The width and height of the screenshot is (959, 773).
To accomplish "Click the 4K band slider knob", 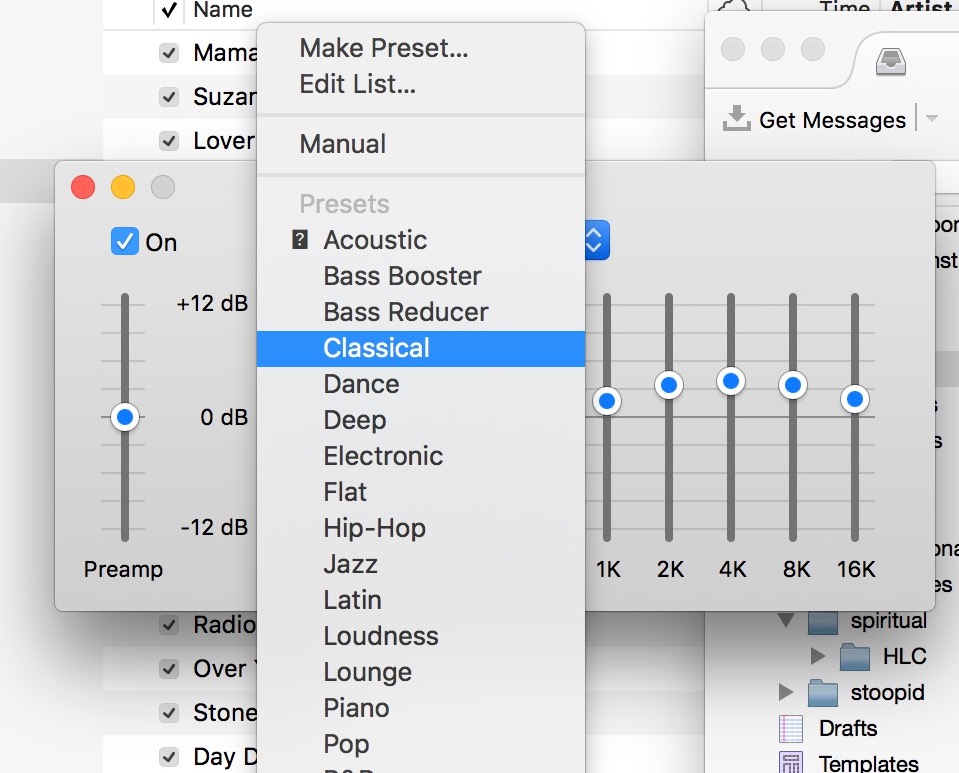I will (731, 382).
